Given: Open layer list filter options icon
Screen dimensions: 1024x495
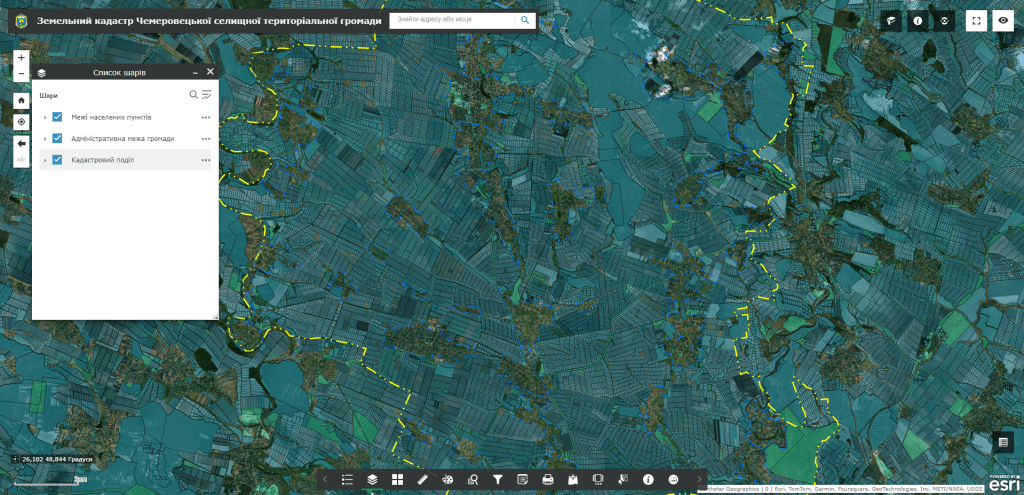Looking at the screenshot, I should tap(206, 95).
